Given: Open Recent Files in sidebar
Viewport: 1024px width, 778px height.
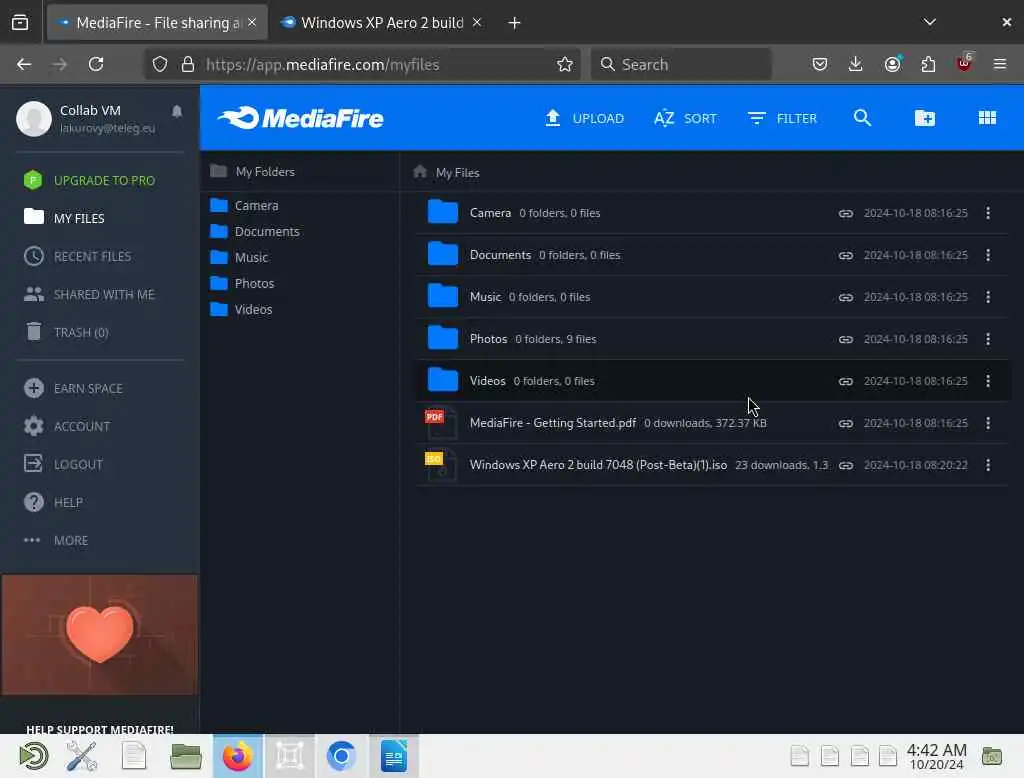Looking at the screenshot, I should (x=78, y=256).
